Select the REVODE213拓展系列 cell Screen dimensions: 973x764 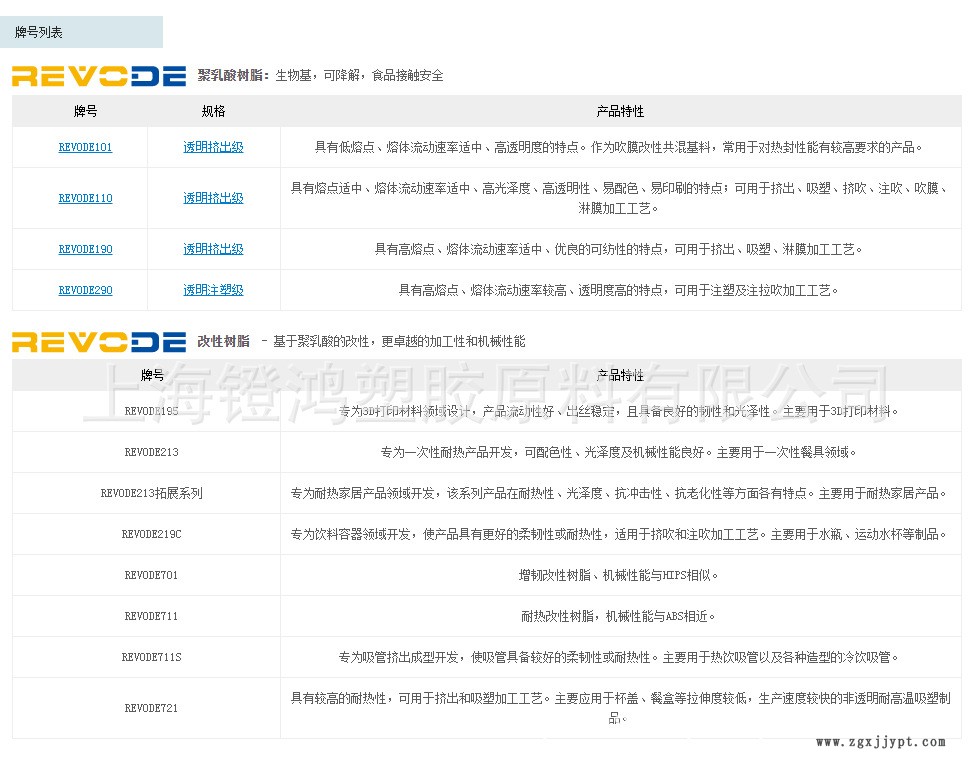click(152, 493)
